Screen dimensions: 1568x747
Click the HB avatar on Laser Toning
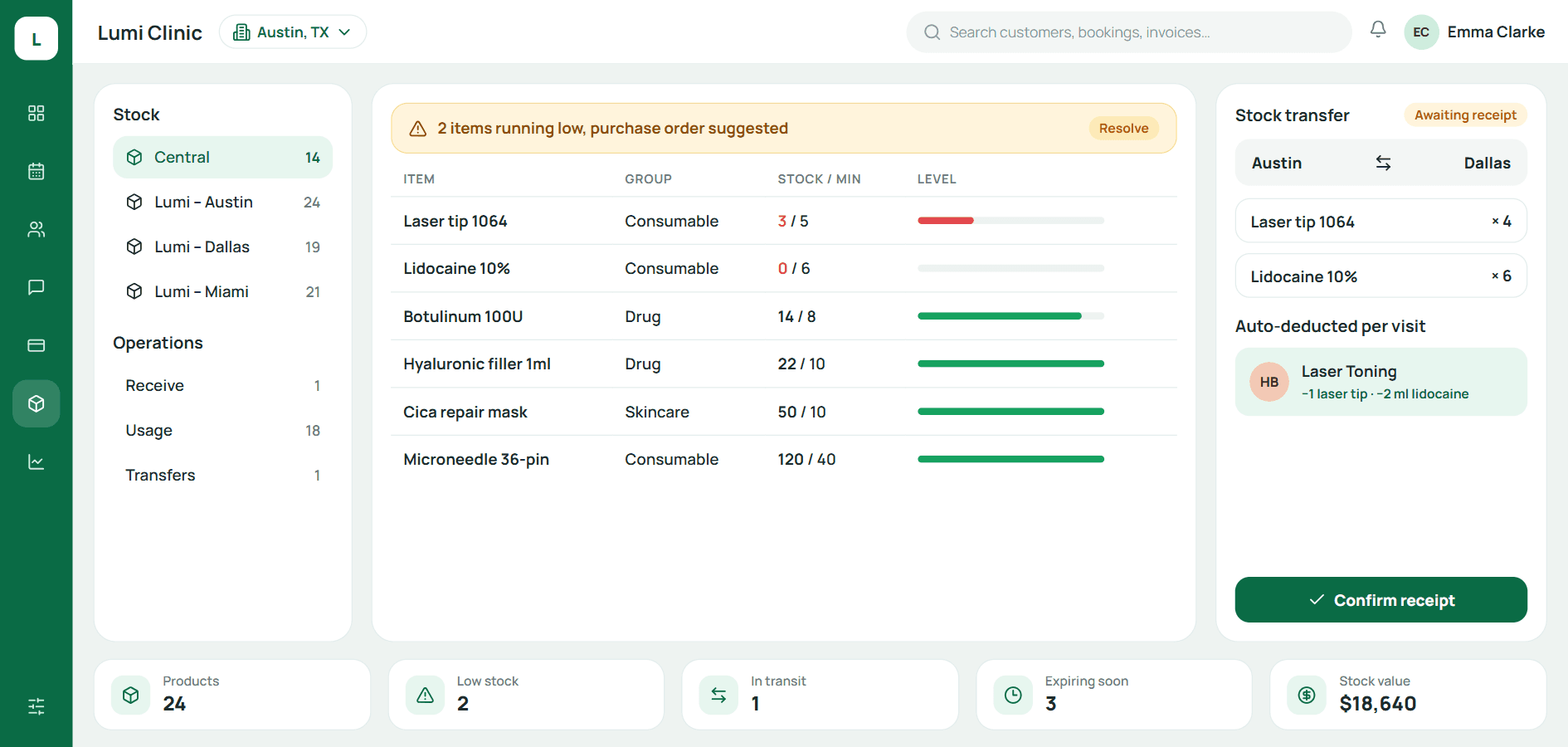pyautogui.click(x=1269, y=382)
